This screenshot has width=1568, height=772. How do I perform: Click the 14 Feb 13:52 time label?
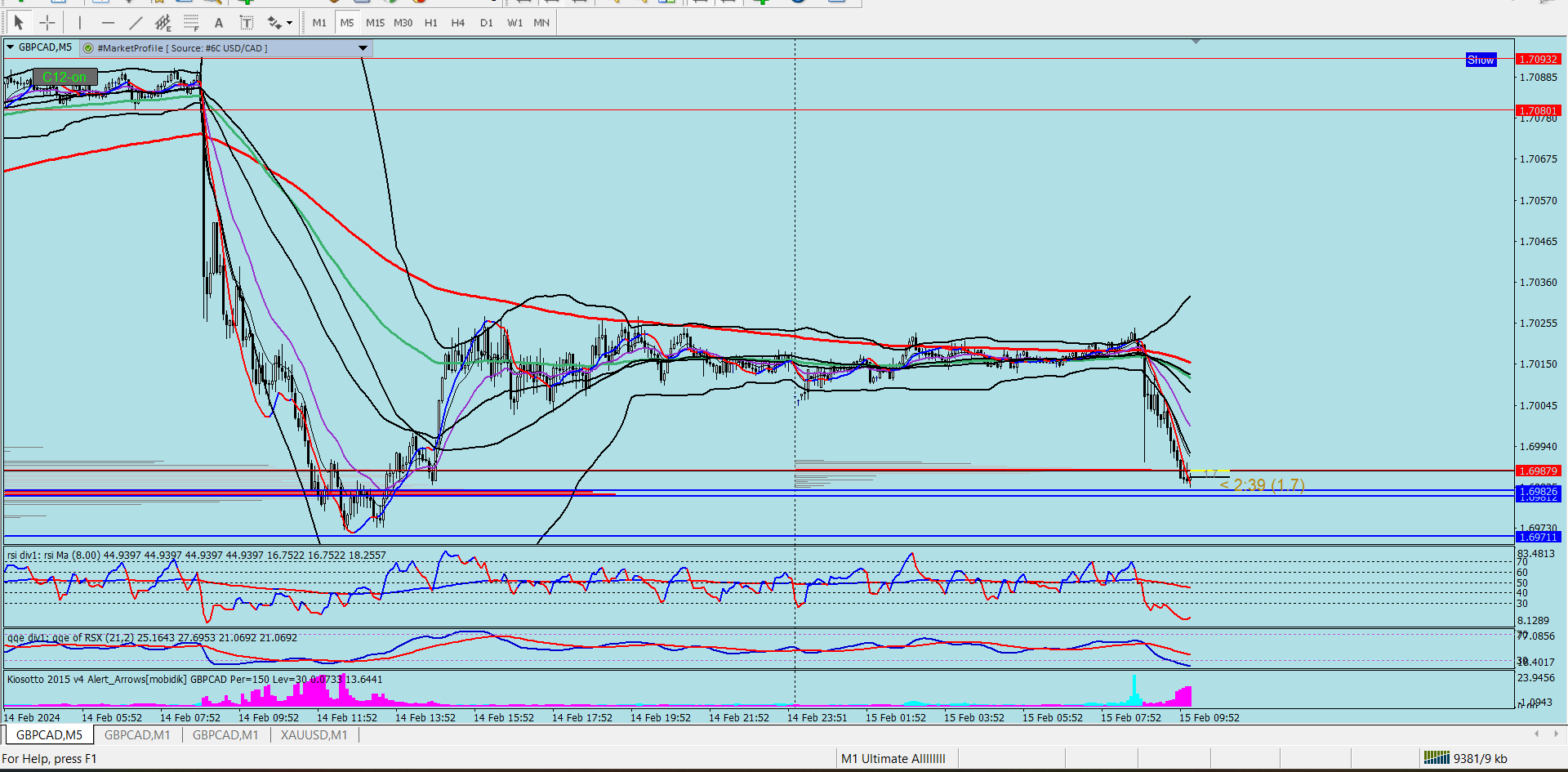point(425,718)
